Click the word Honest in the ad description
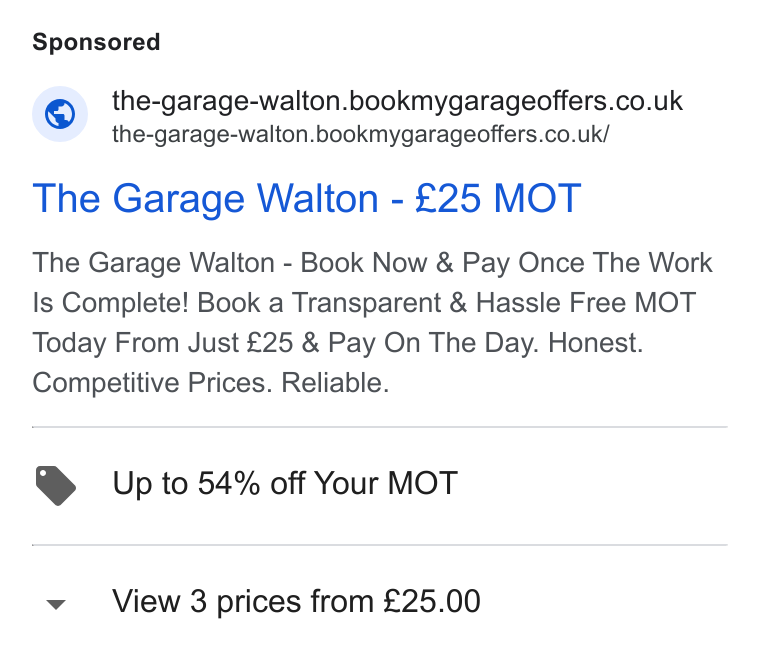760x662 pixels. click(595, 343)
